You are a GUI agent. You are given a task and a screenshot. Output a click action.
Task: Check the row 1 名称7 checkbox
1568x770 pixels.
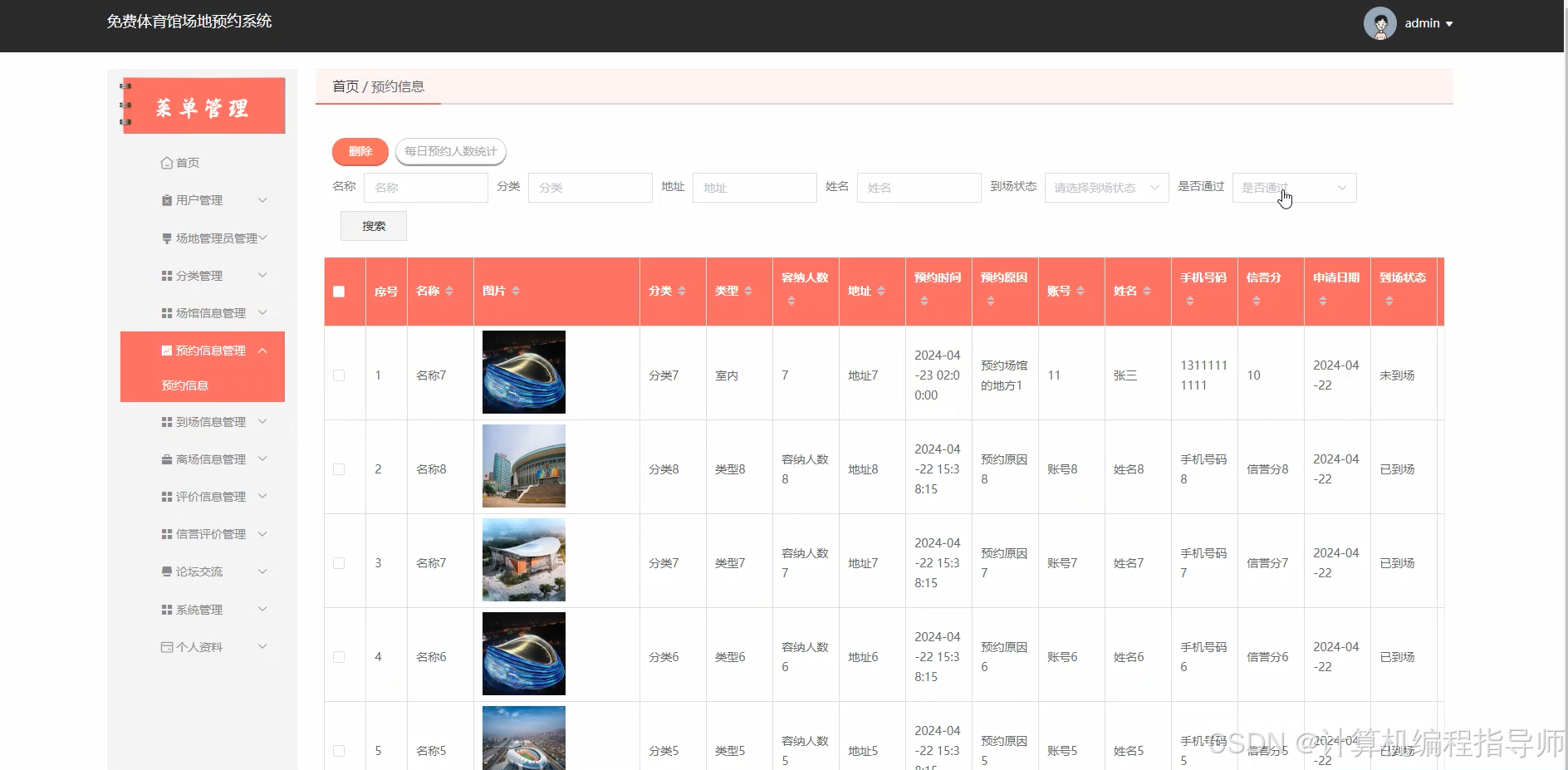tap(339, 375)
